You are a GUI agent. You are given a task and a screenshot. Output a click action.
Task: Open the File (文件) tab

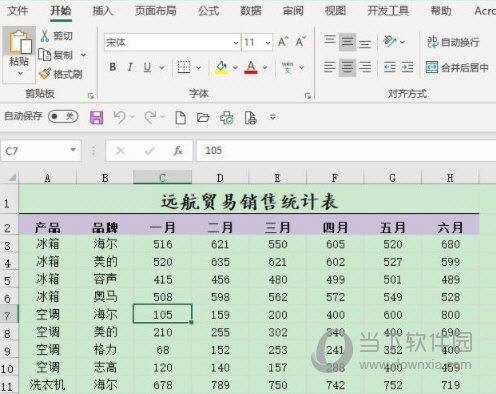18,11
